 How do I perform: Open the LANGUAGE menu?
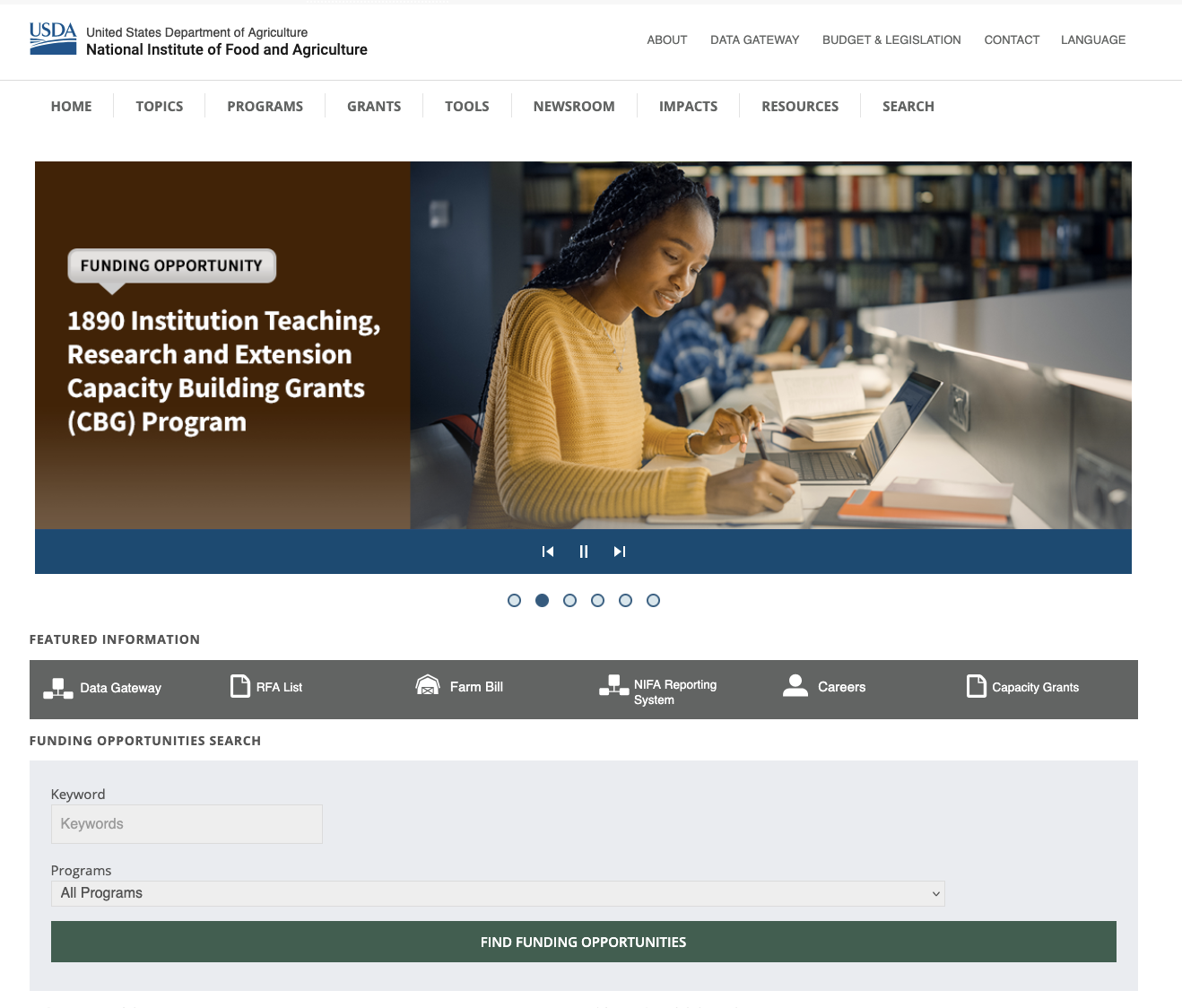coord(1092,40)
